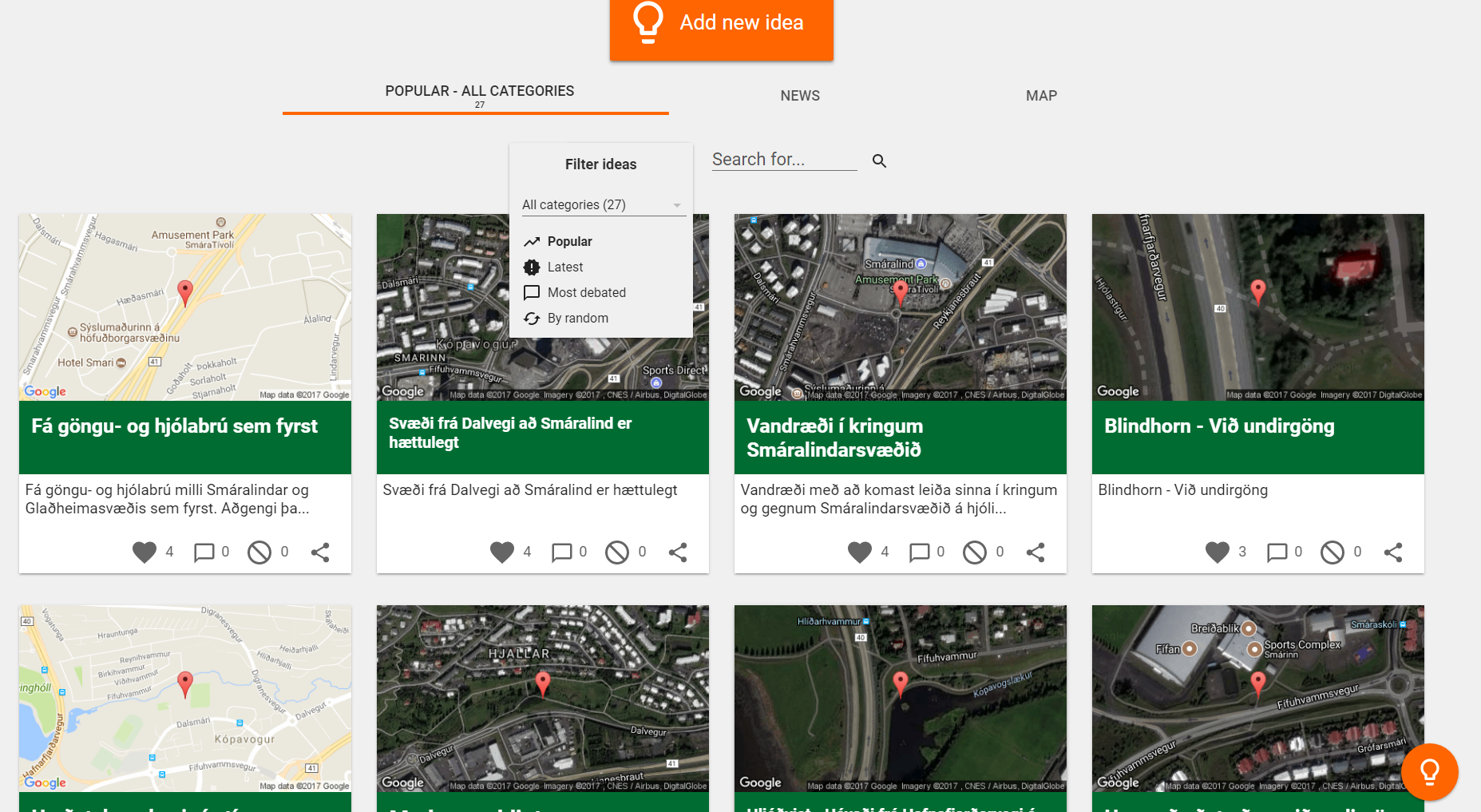
Task: Choose the Most debated filter
Action: tap(586, 292)
